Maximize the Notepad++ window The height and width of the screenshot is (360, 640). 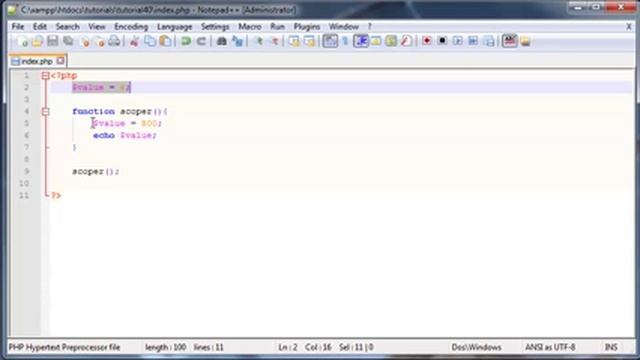(x=596, y=7)
